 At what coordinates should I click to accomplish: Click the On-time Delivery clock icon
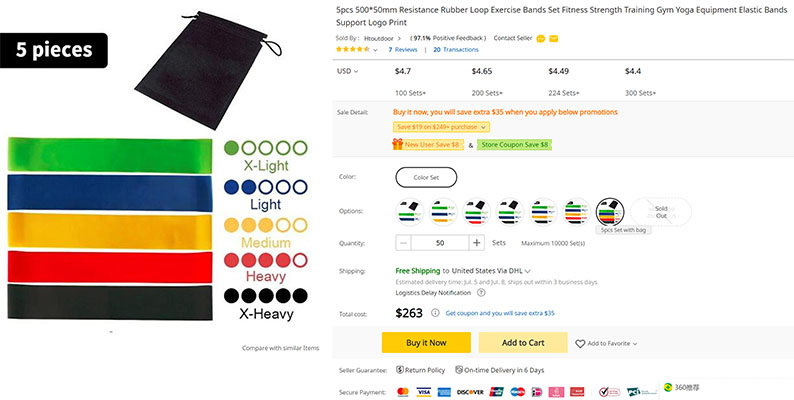pyautogui.click(x=457, y=371)
